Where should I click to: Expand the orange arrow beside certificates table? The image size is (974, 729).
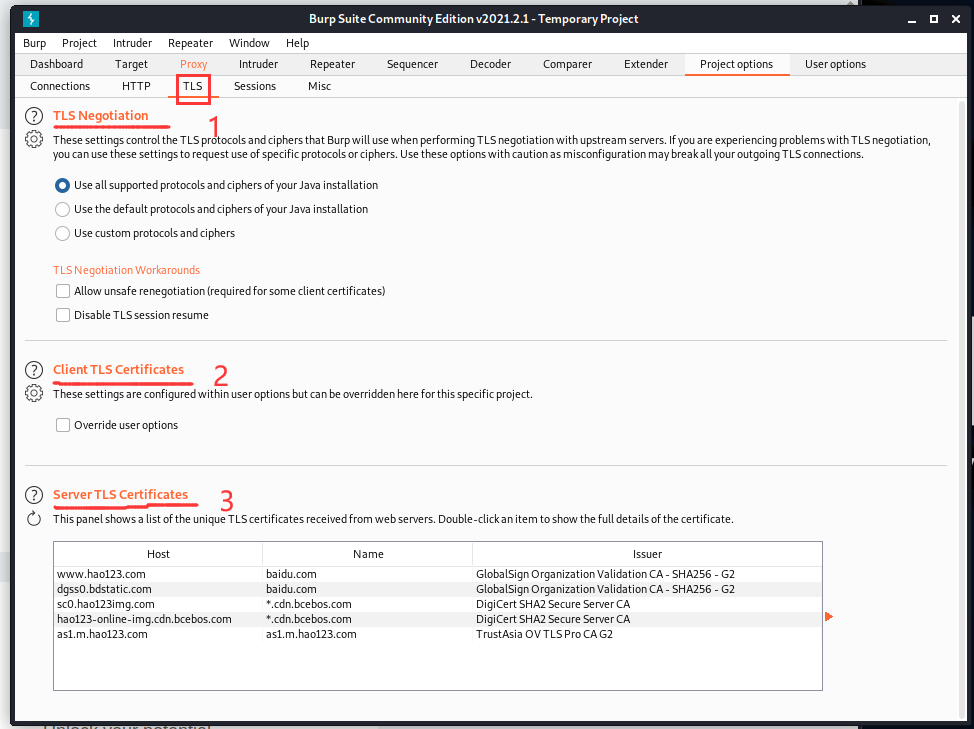(829, 617)
